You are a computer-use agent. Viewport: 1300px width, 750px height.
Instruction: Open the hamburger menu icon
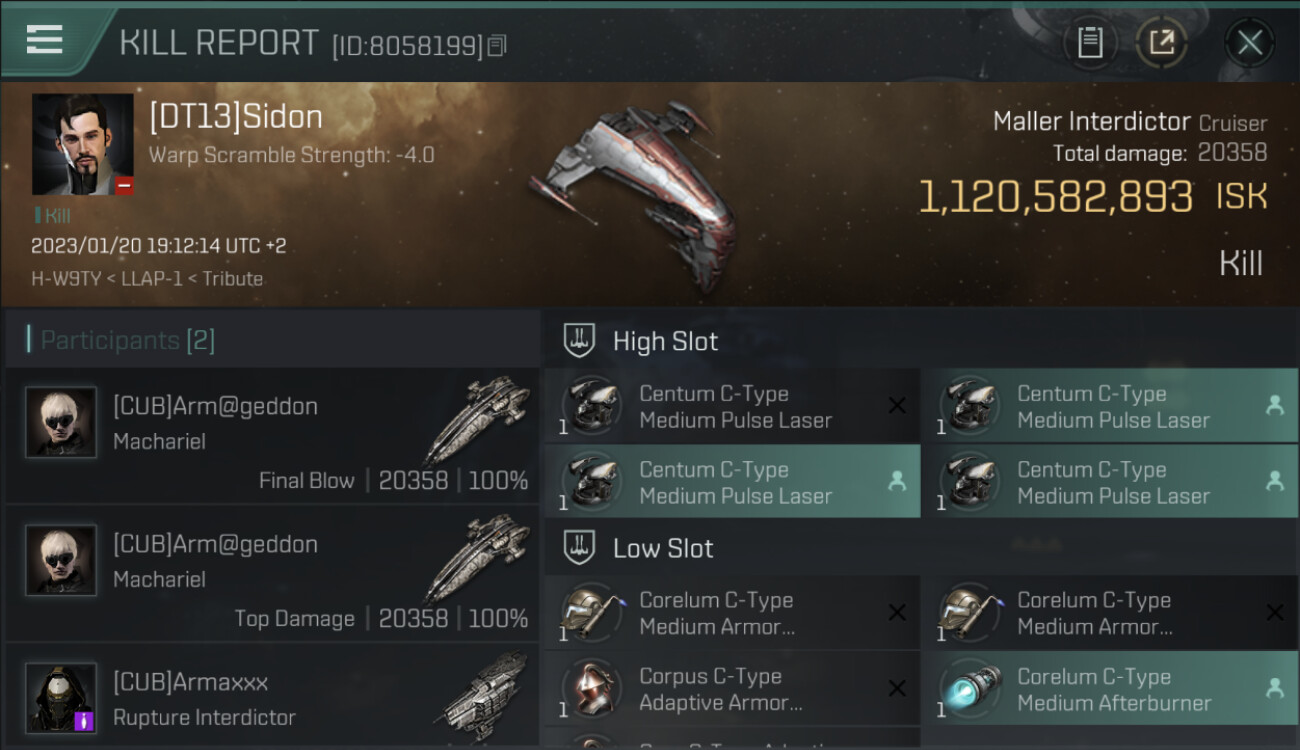44,40
